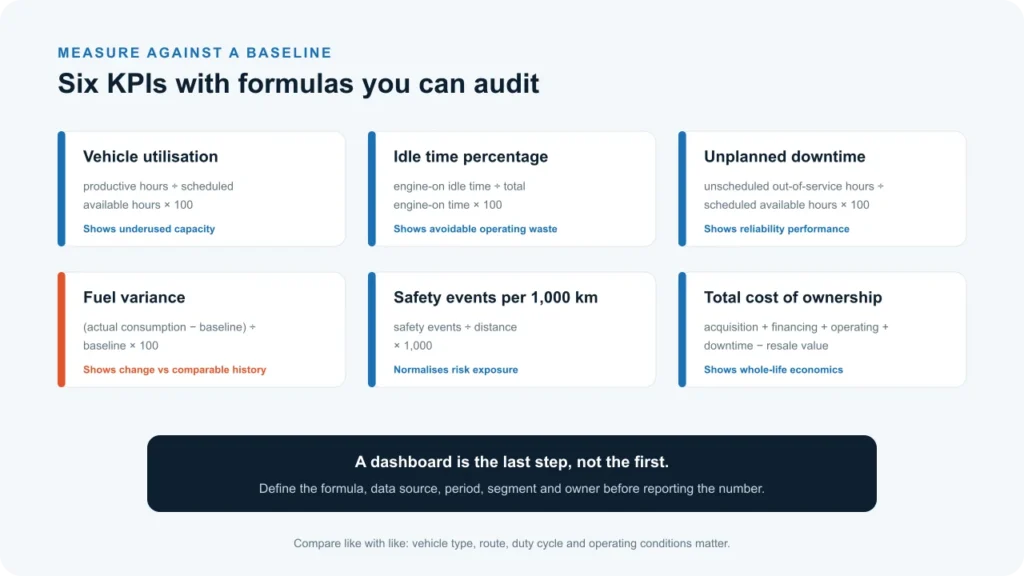
Task: Click the 'MEASURE AGAINST A BASELINE' eyebrow text
Action: tap(195, 53)
